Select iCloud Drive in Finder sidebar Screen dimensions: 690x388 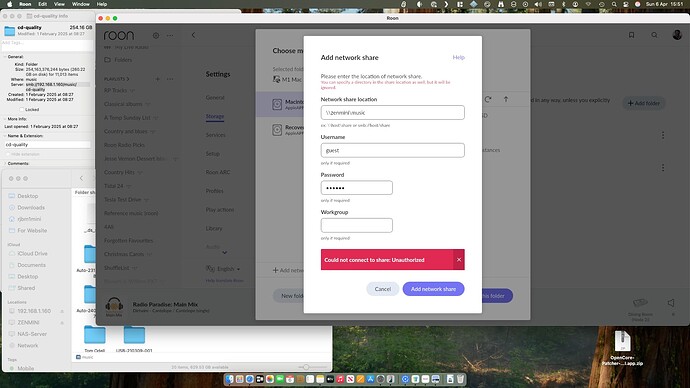pyautogui.click(x=32, y=254)
